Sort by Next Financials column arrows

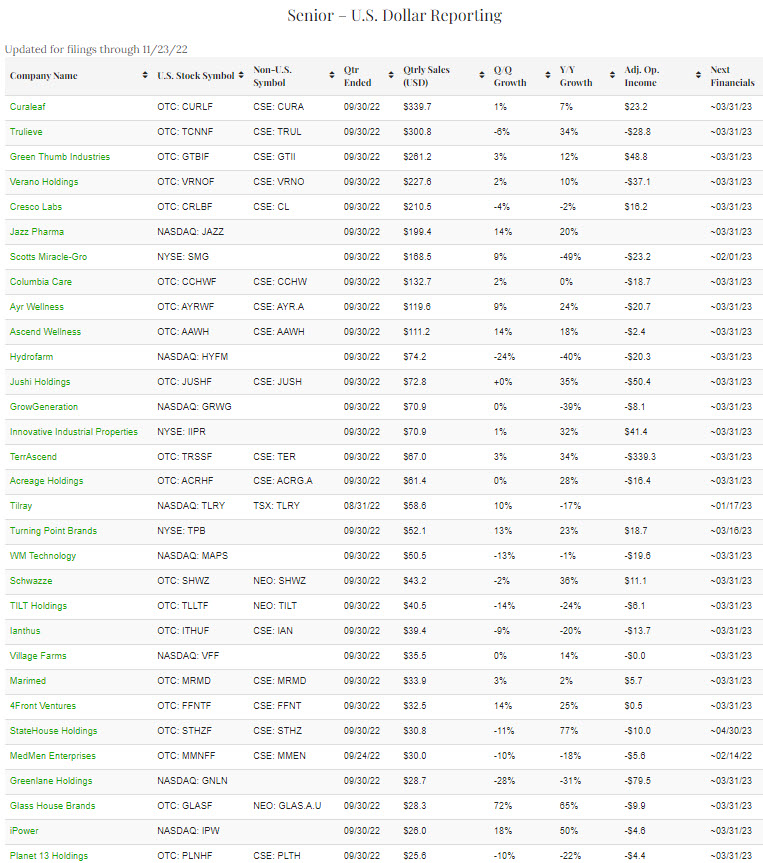(756, 76)
